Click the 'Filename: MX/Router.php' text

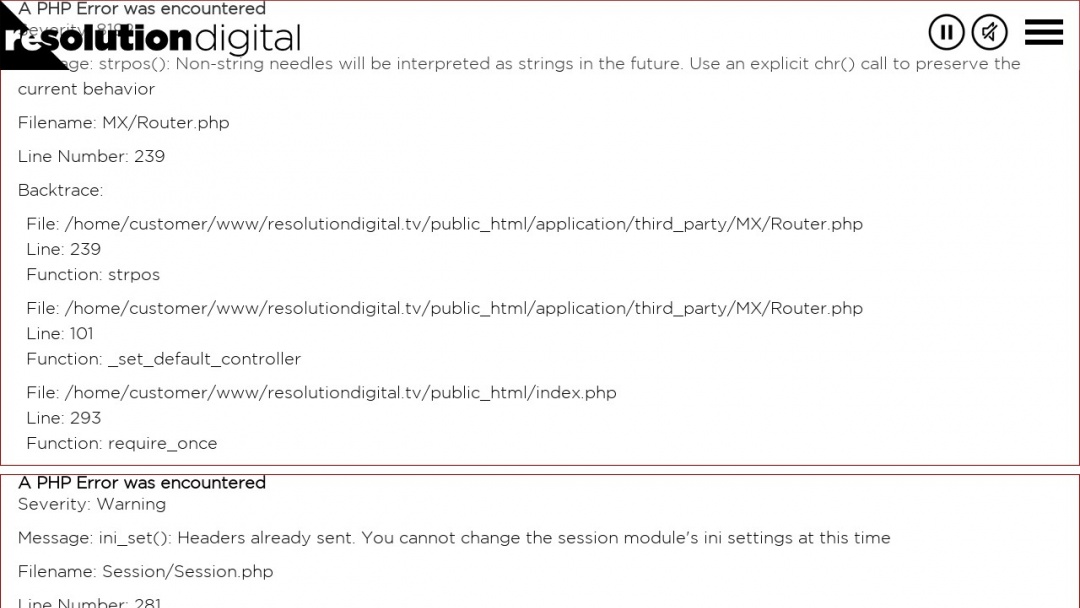tap(123, 123)
